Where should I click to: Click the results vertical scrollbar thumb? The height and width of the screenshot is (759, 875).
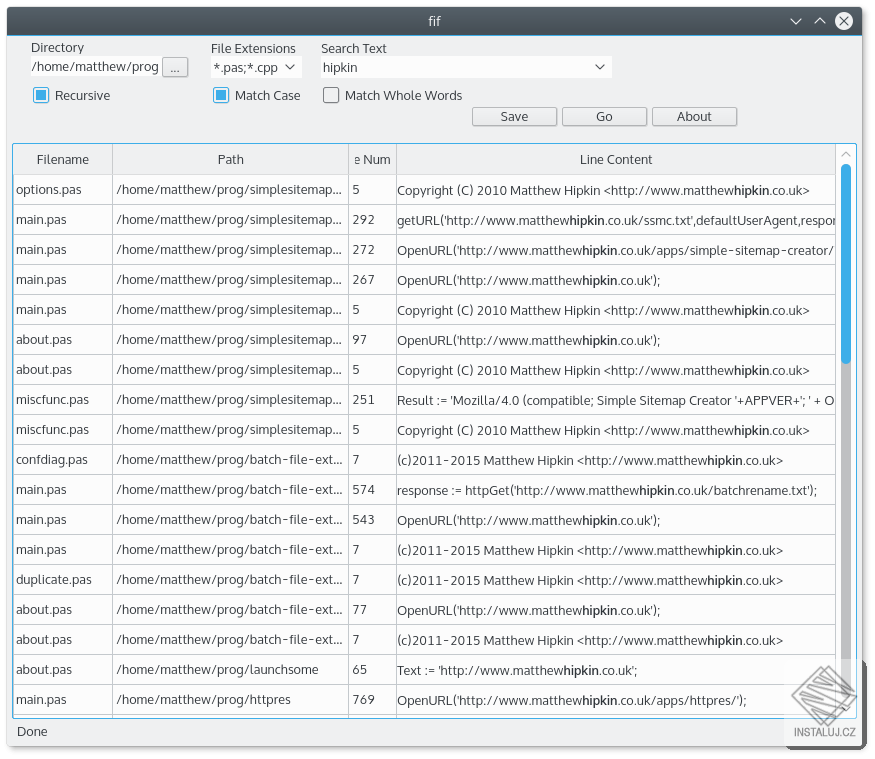pyautogui.click(x=845, y=263)
